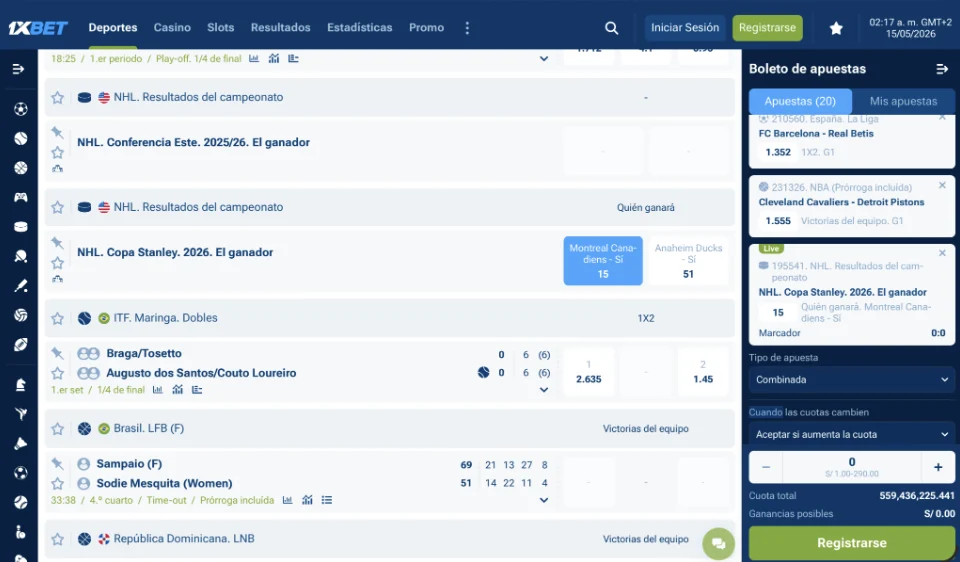Favorite the Brasil. LFB (F) league

tap(58, 429)
